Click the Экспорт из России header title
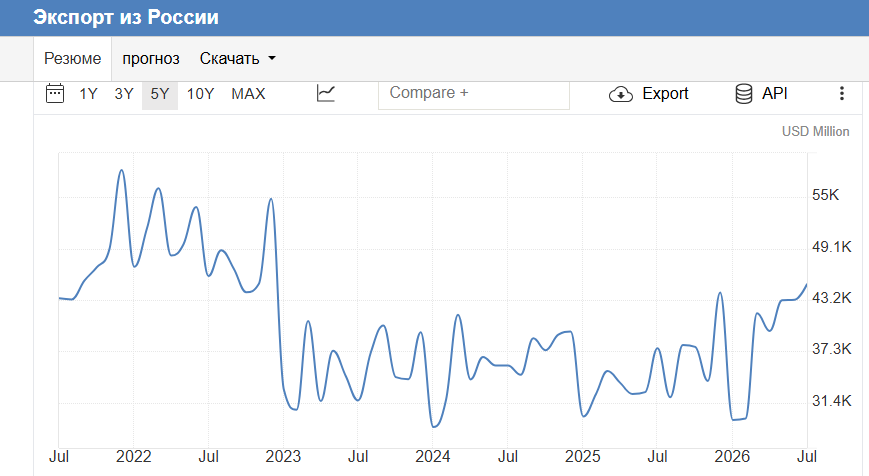The image size is (869, 476). 126,17
